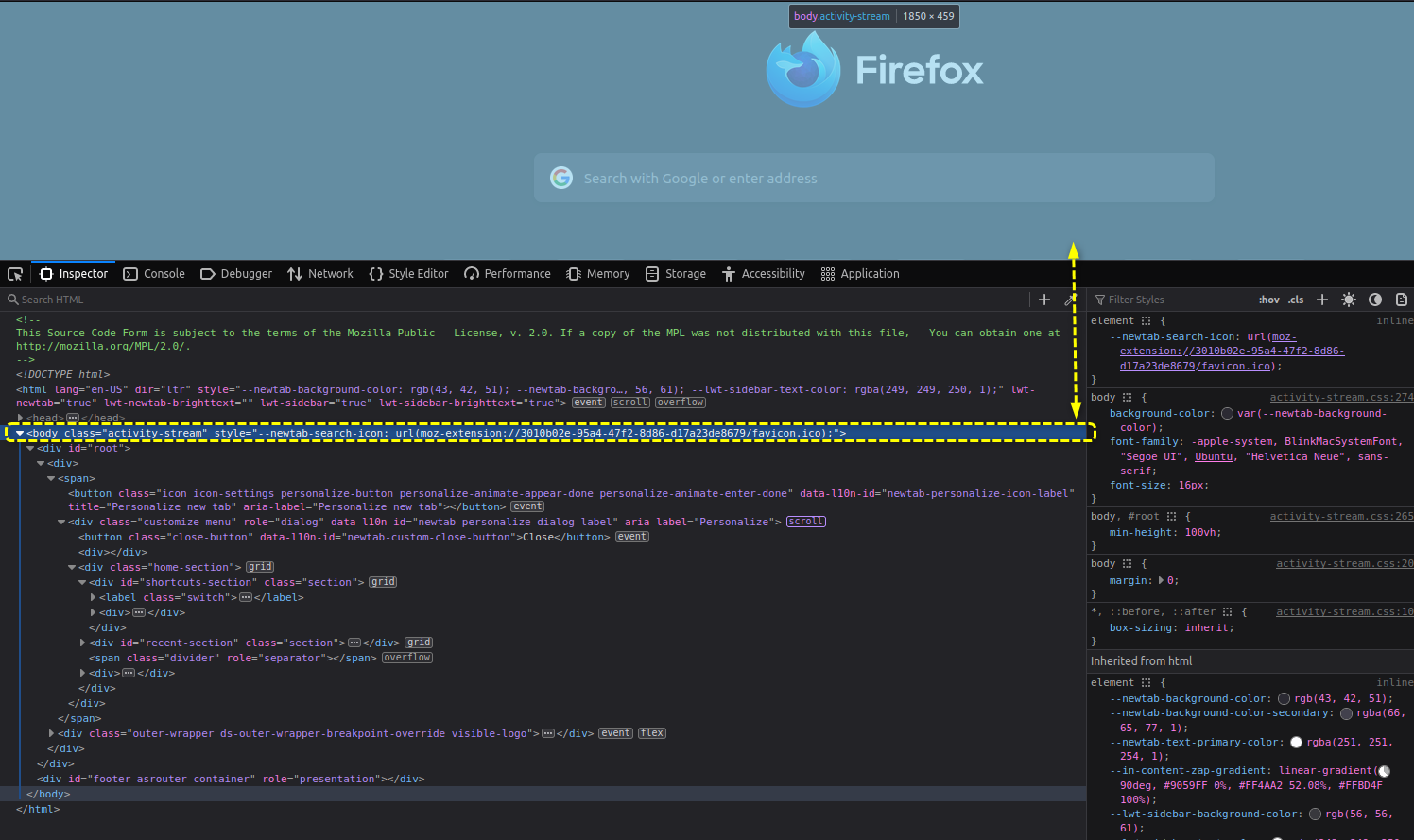Image resolution: width=1414 pixels, height=840 pixels.
Task: Focus the Search HTML field
Action: point(515,300)
